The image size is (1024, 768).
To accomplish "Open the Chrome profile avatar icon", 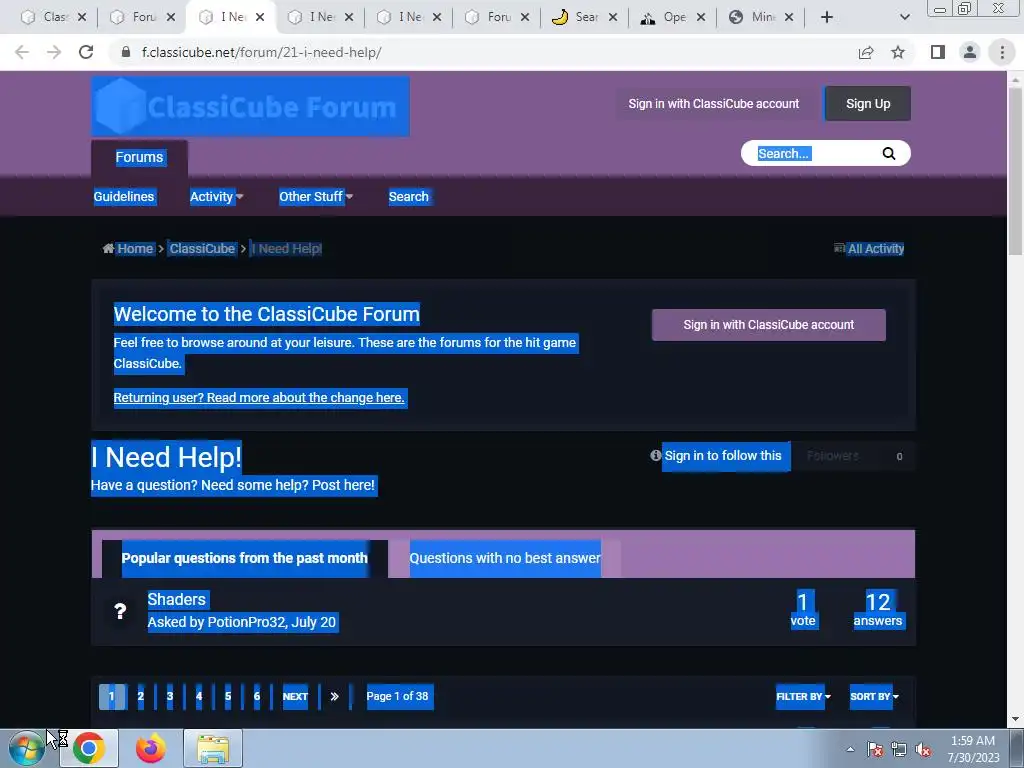I will pyautogui.click(x=970, y=52).
